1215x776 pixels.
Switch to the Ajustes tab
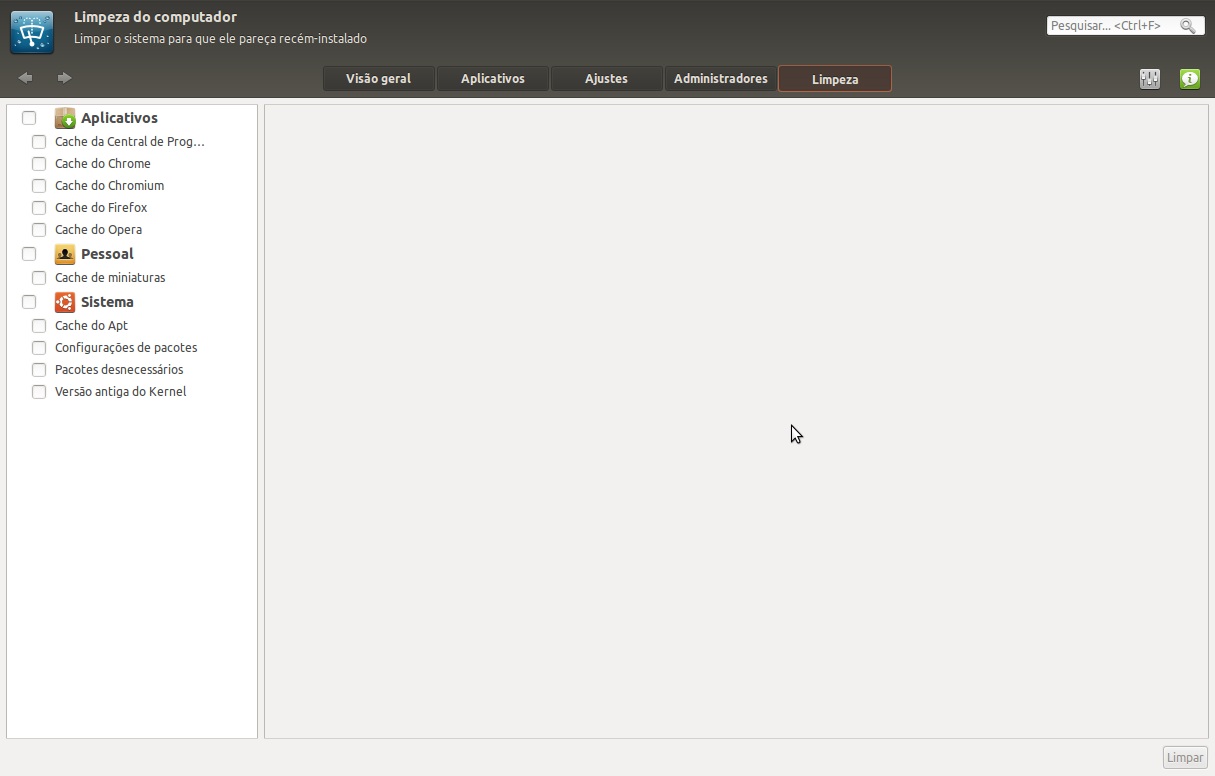(x=607, y=79)
